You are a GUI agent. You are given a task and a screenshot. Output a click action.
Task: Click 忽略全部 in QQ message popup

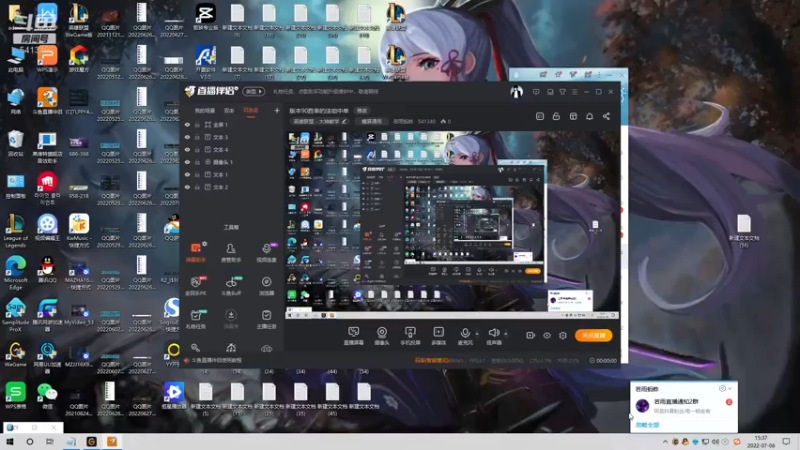[x=647, y=425]
